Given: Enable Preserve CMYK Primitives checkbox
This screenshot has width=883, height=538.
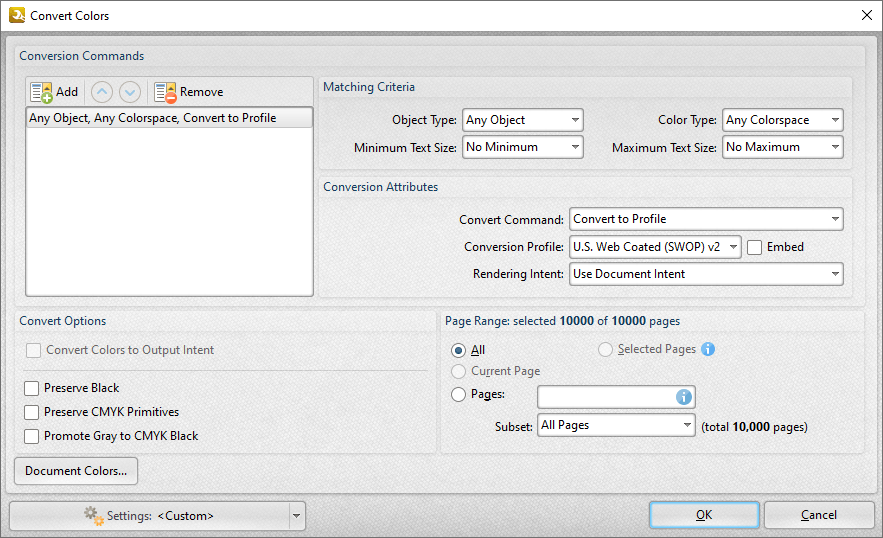Looking at the screenshot, I should pyautogui.click(x=32, y=412).
